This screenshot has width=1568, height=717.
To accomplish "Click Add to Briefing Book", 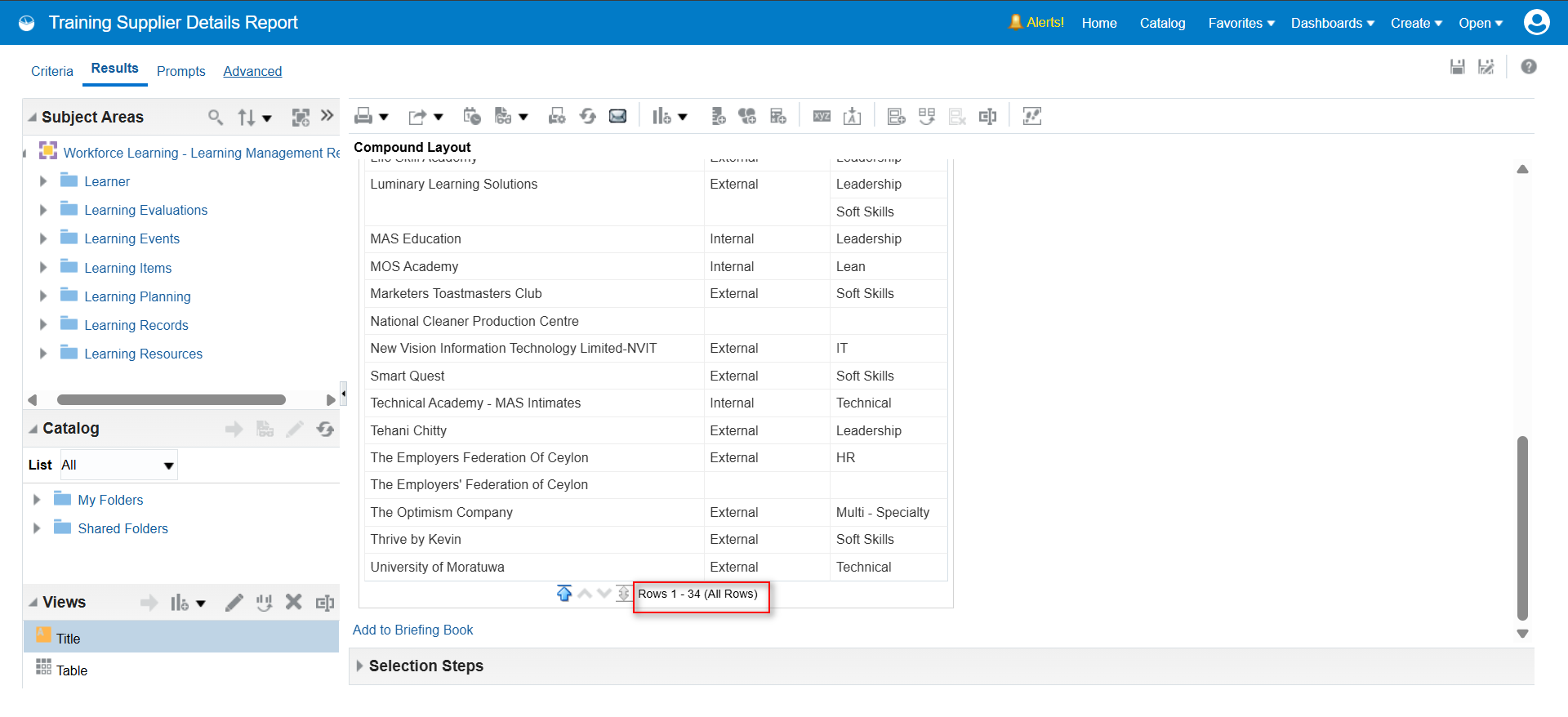I will tap(413, 630).
